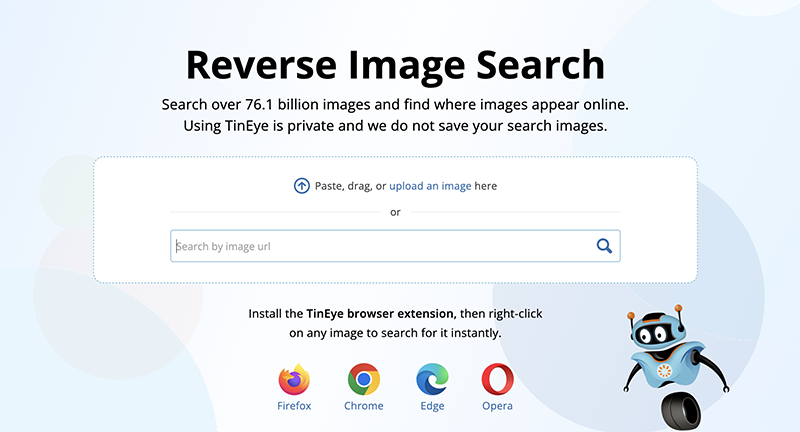Screen dimensions: 800x432
Task: Open the Edge extension text link
Action: coord(432,406)
